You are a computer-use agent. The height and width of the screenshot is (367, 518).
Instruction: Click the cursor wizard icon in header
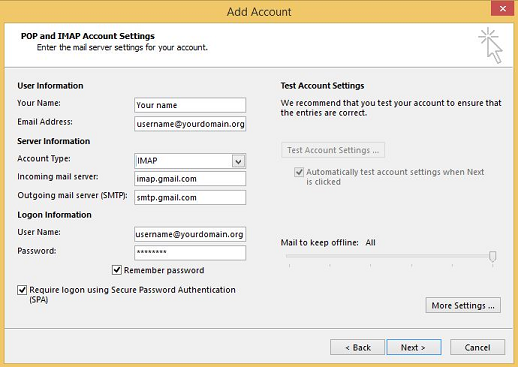491,45
